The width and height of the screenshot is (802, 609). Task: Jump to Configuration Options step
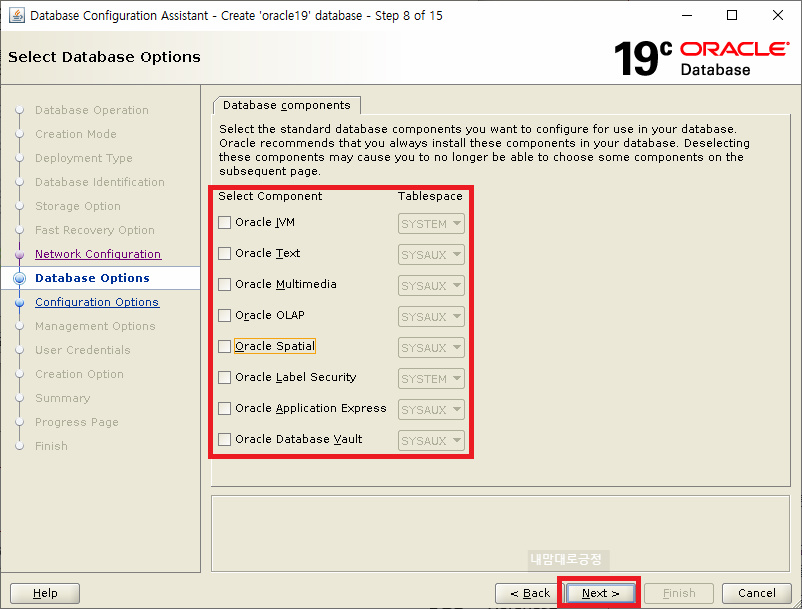pyautogui.click(x=97, y=302)
